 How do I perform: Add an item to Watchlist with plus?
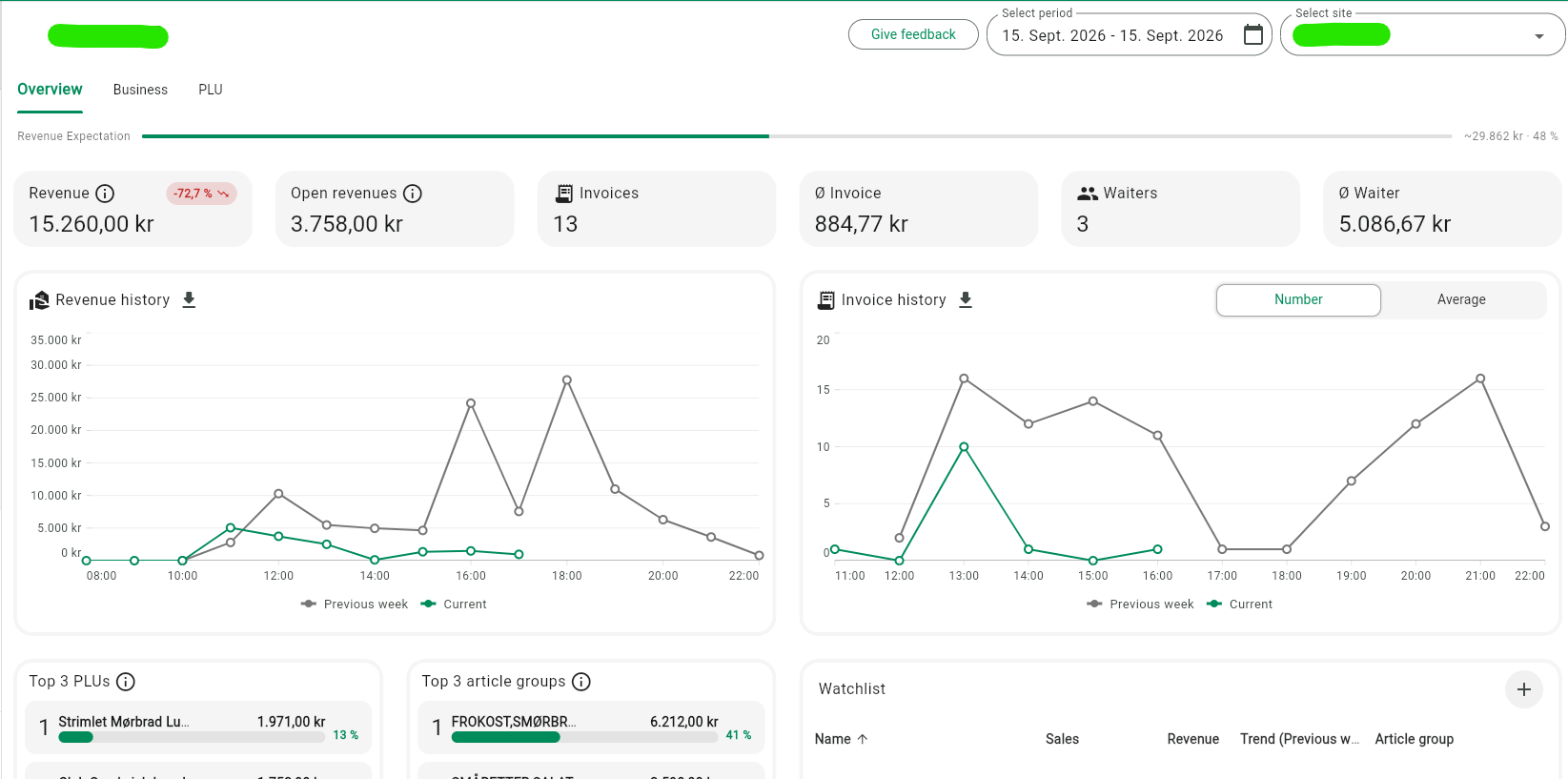1523,689
